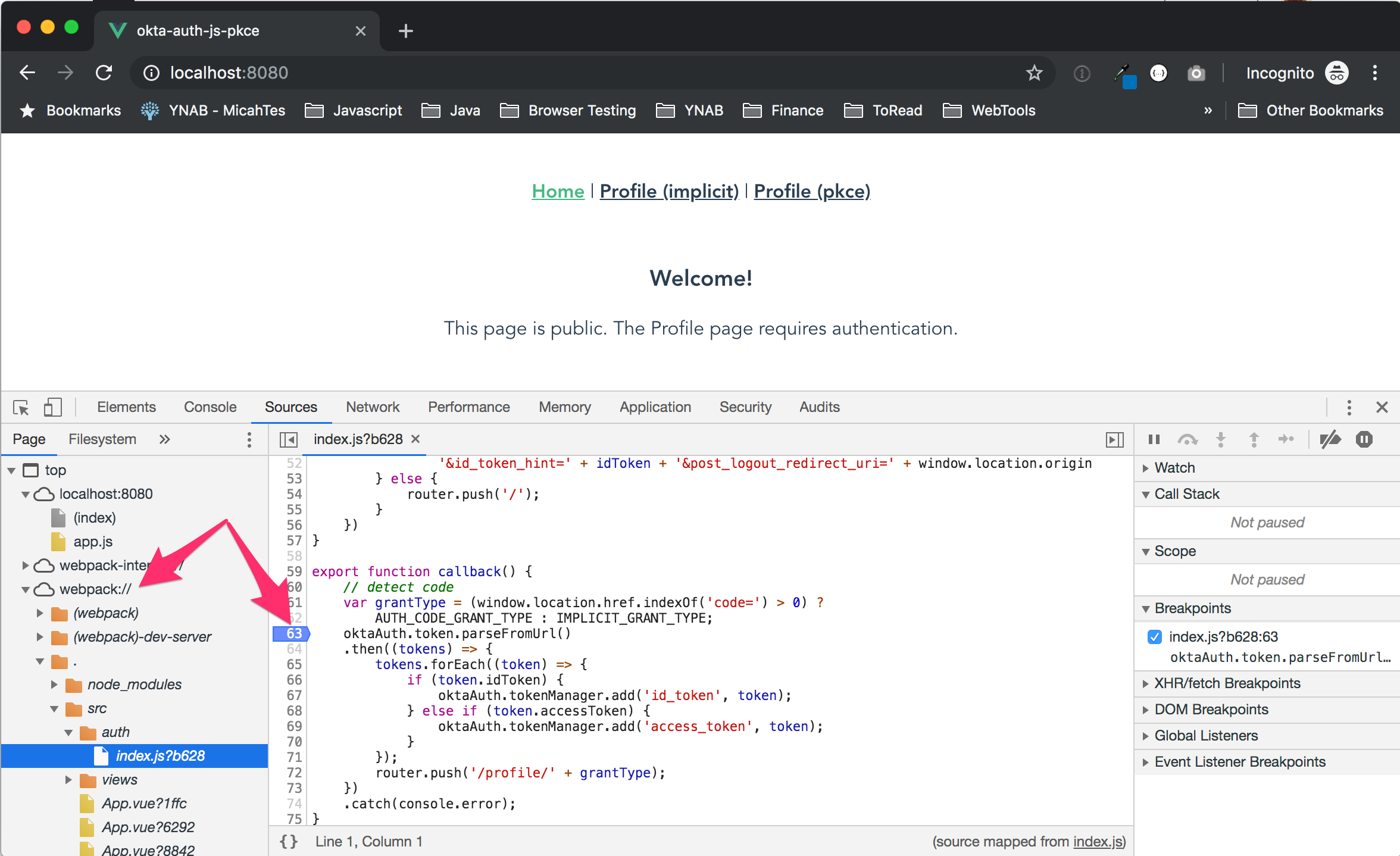The width and height of the screenshot is (1400, 856).
Task: Switch to the Filesystem tab
Action: pos(102,439)
